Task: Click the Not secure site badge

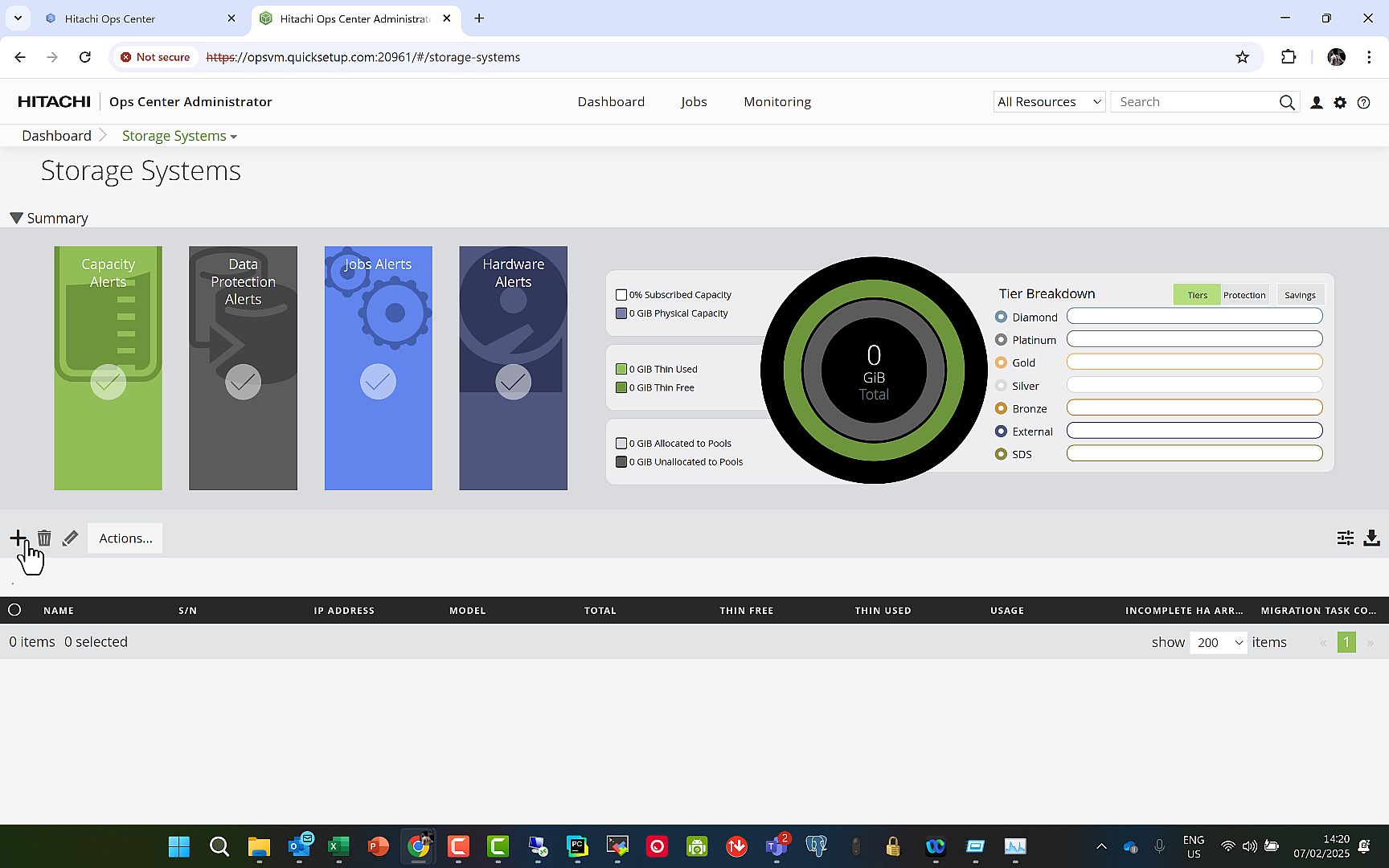Action: point(155,57)
